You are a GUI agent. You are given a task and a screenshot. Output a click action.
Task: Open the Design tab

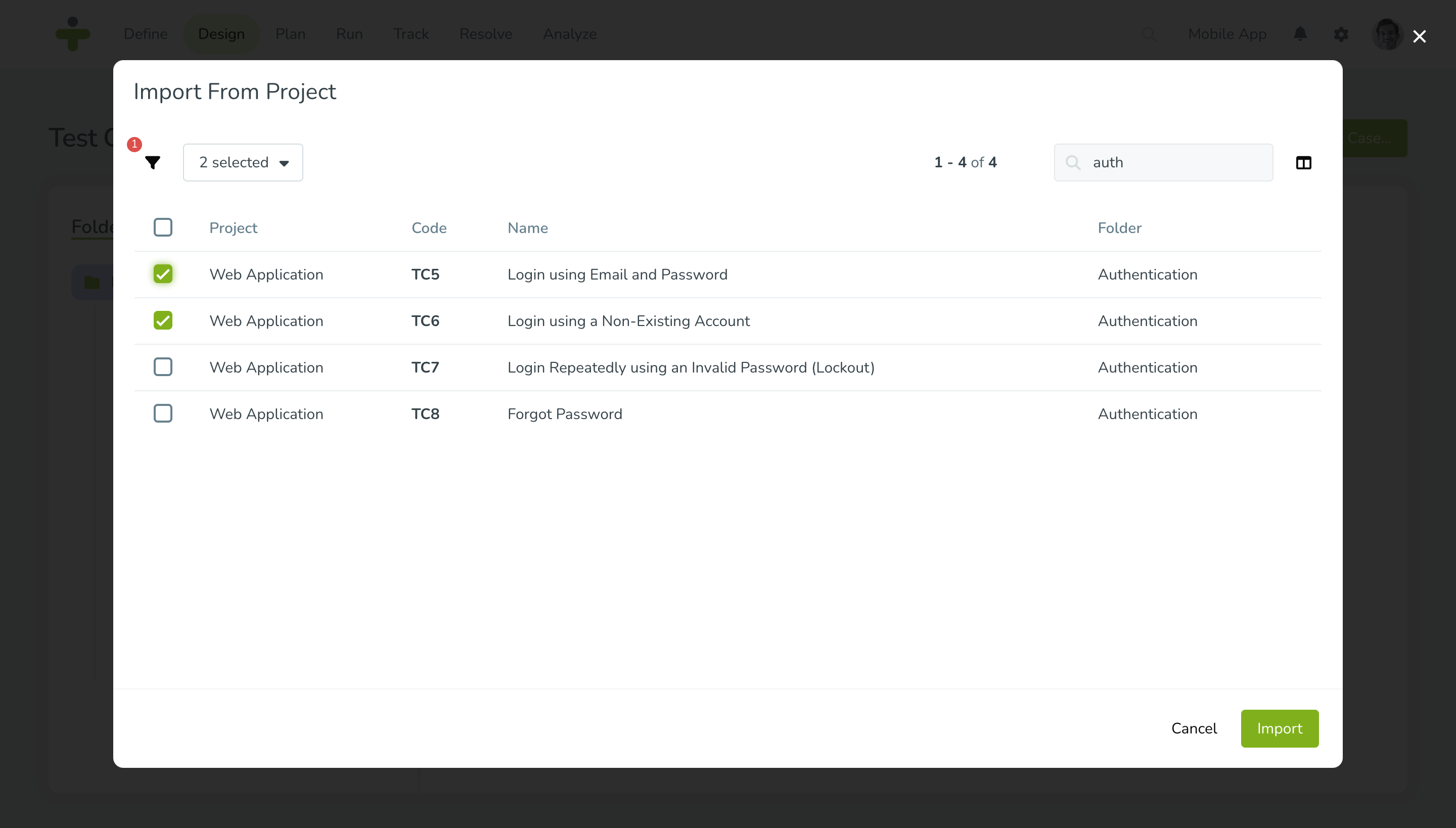click(x=221, y=34)
